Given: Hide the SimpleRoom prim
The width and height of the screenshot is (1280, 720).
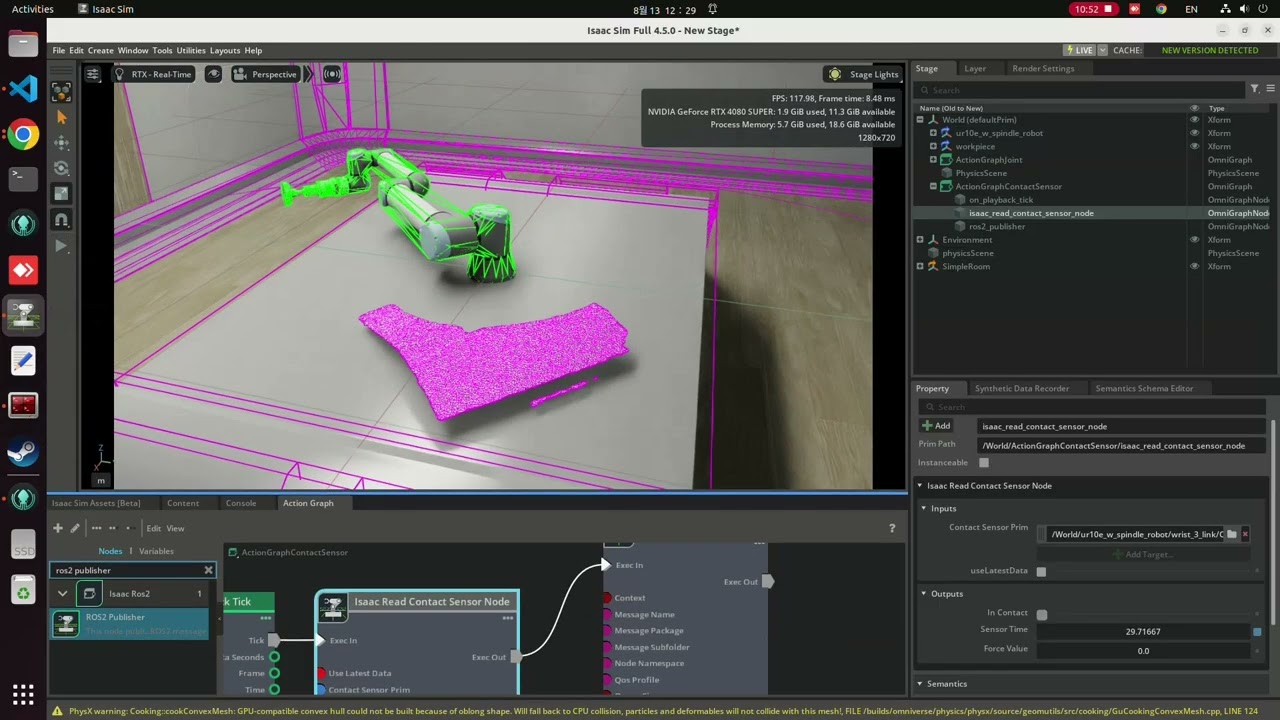Looking at the screenshot, I should (x=1194, y=266).
